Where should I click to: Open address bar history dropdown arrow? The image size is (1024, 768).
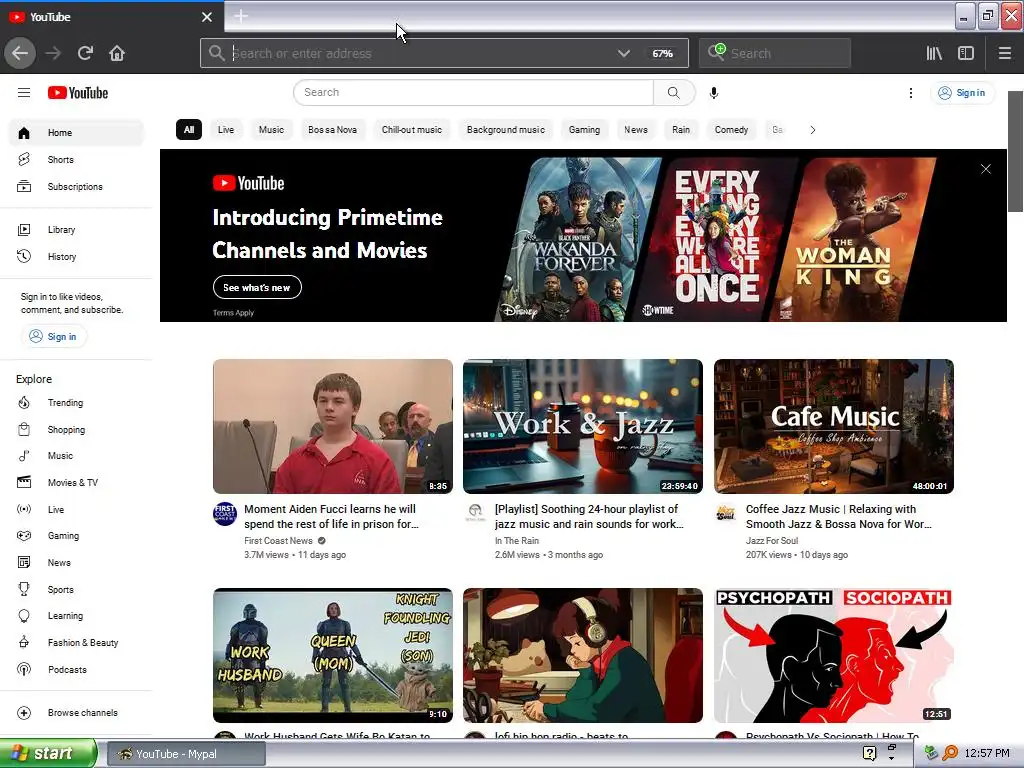point(624,54)
